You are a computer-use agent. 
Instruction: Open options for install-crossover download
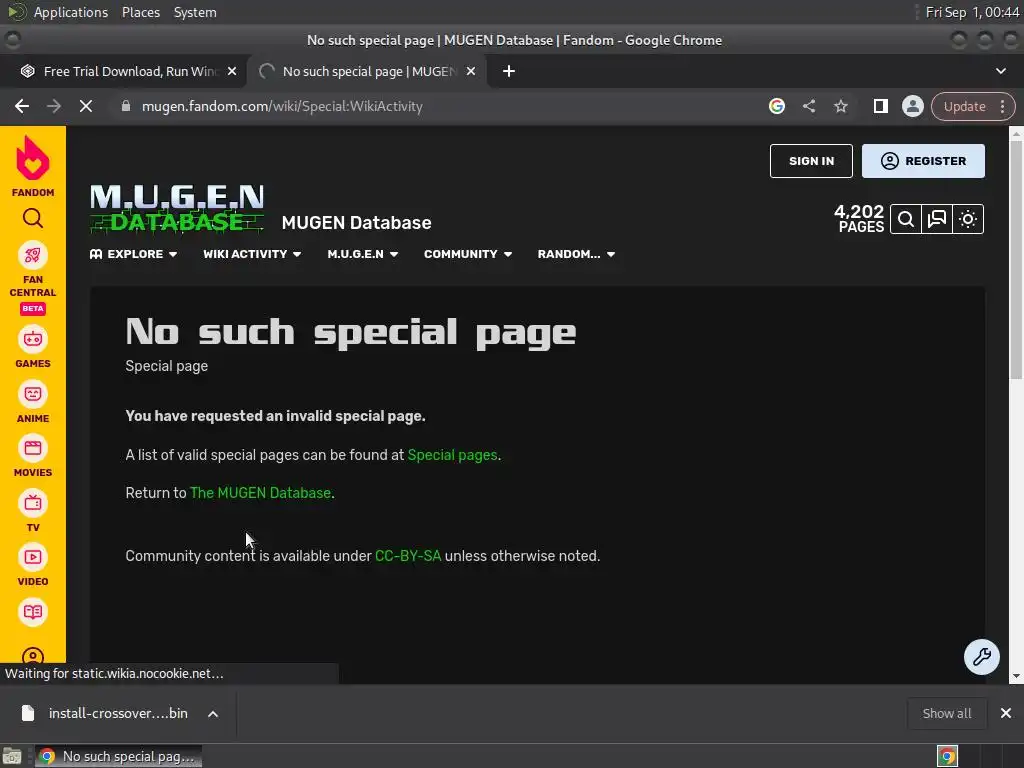click(x=213, y=714)
